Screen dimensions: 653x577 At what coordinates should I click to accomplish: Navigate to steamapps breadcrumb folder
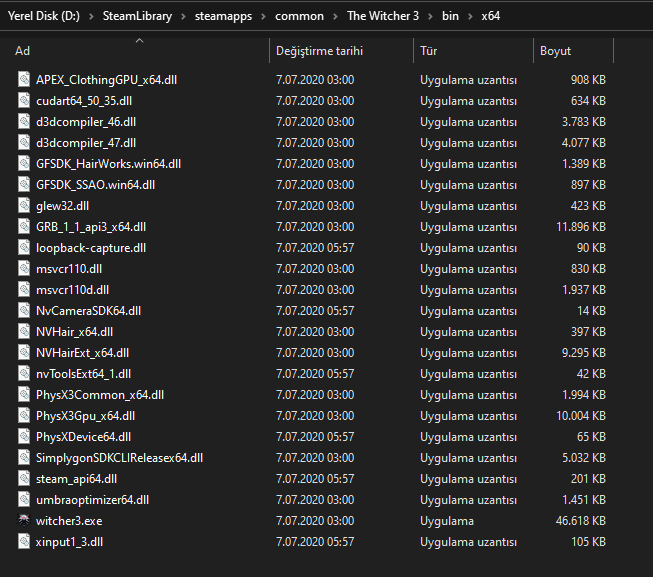(223, 16)
